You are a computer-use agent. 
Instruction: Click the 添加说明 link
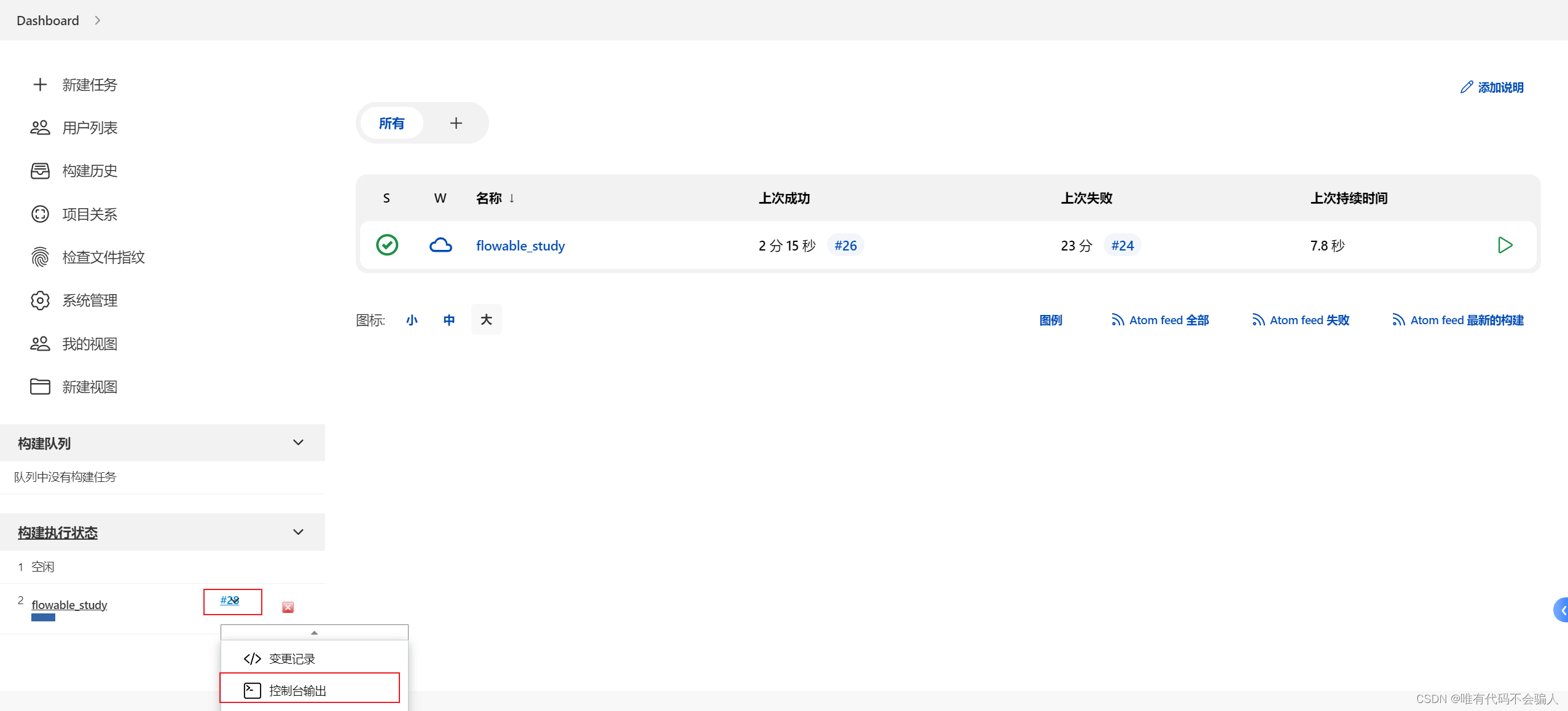[x=1500, y=87]
